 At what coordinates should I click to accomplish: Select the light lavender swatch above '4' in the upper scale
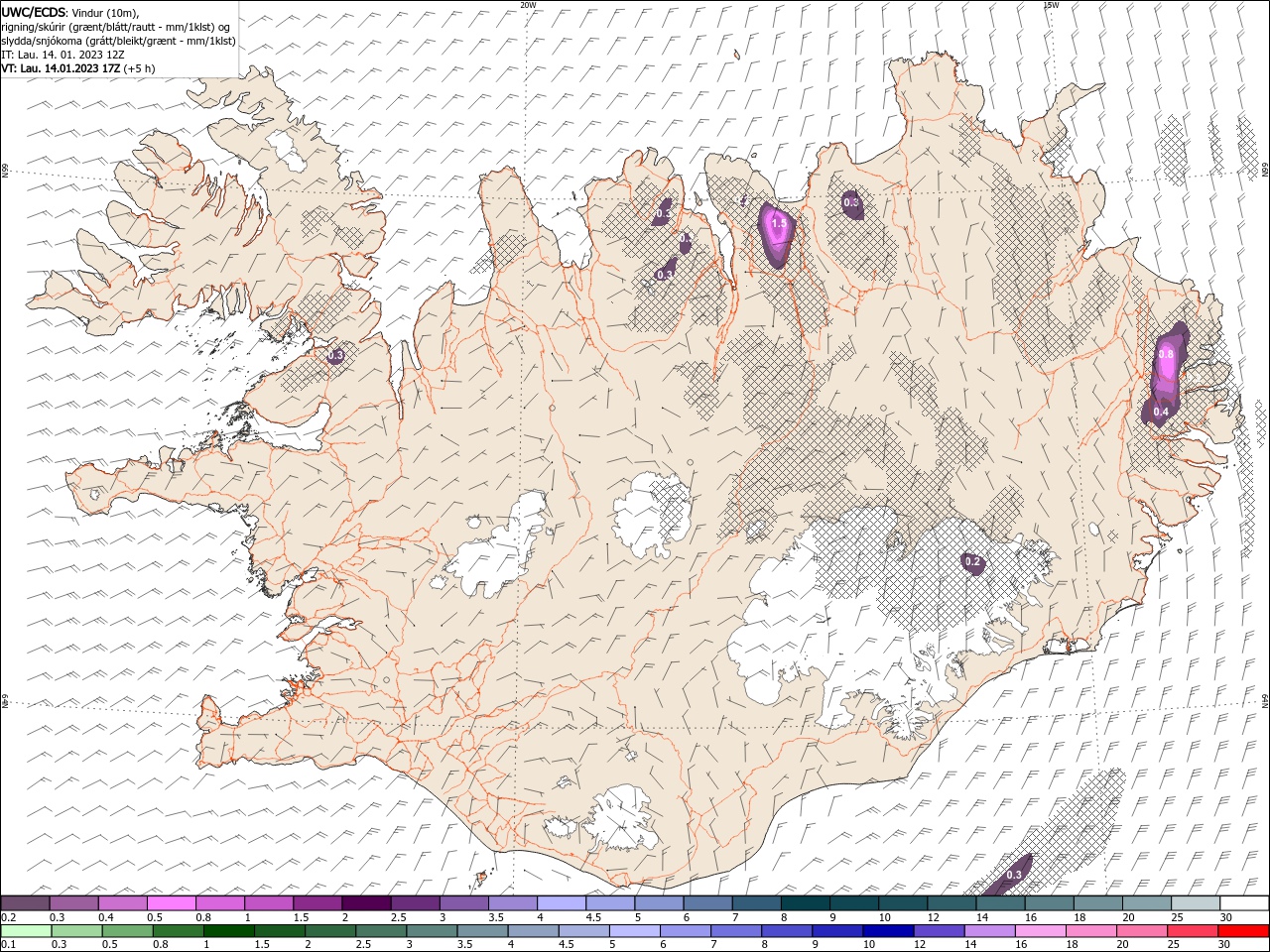pos(562,903)
